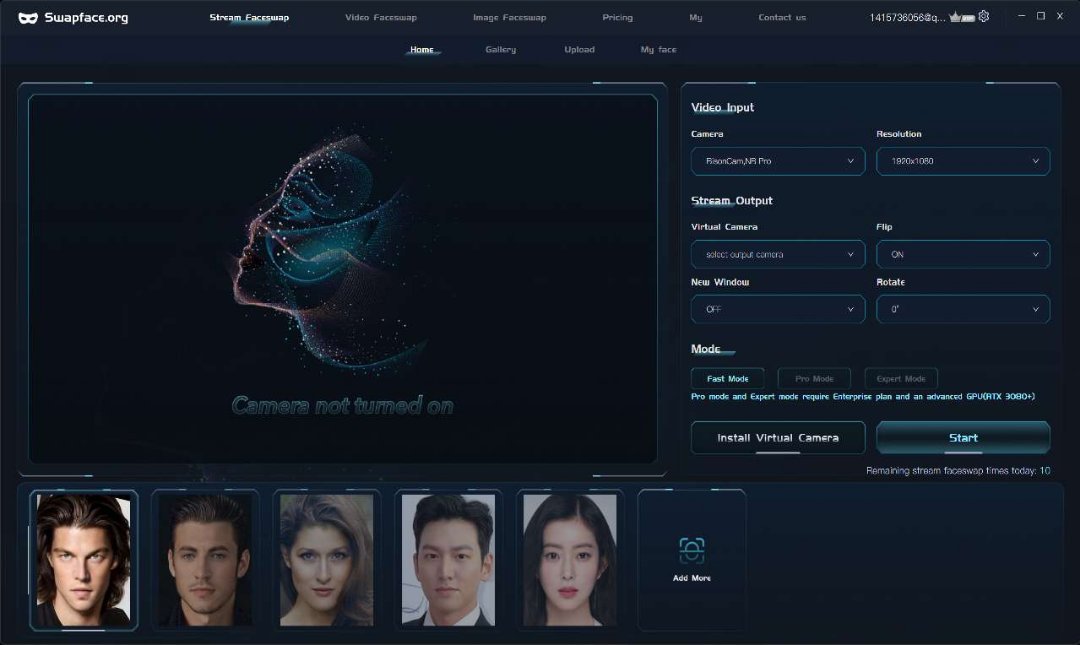Open the Virtual Camera output selector

pyautogui.click(x=777, y=255)
